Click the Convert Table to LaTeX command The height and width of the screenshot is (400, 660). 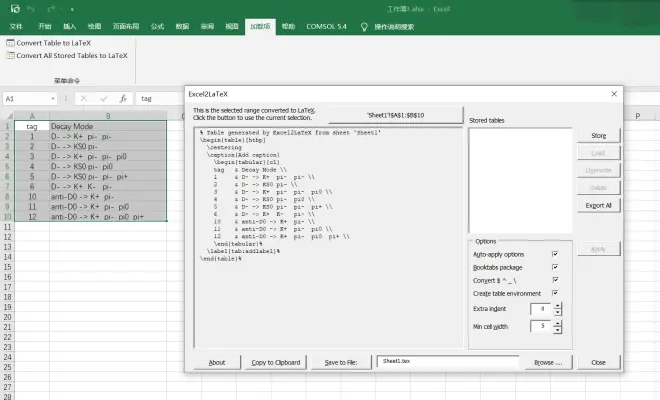point(49,43)
